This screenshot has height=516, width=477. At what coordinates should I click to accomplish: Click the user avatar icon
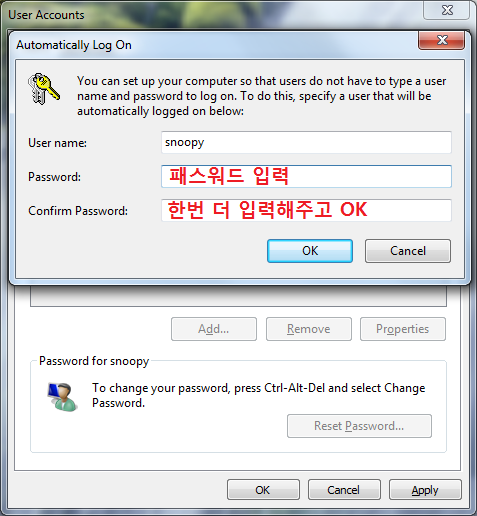click(63, 397)
